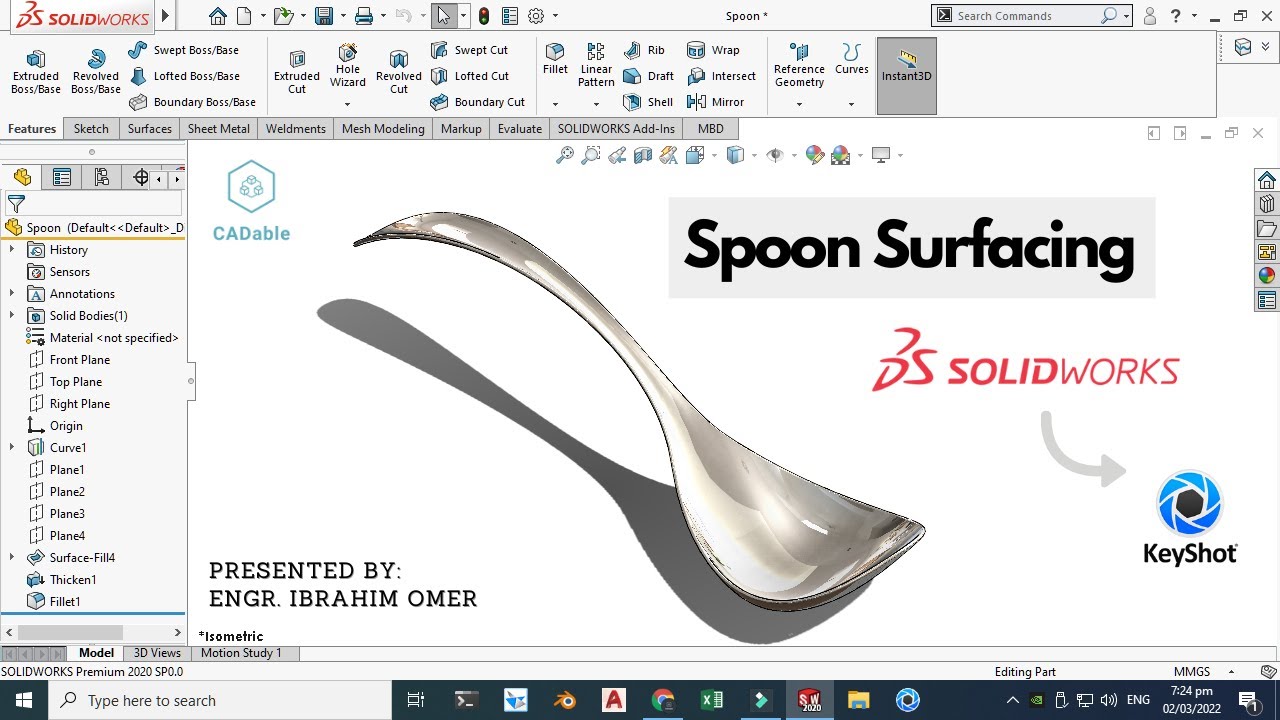Apply the Fillet tool
1280x720 pixels.
click(555, 59)
